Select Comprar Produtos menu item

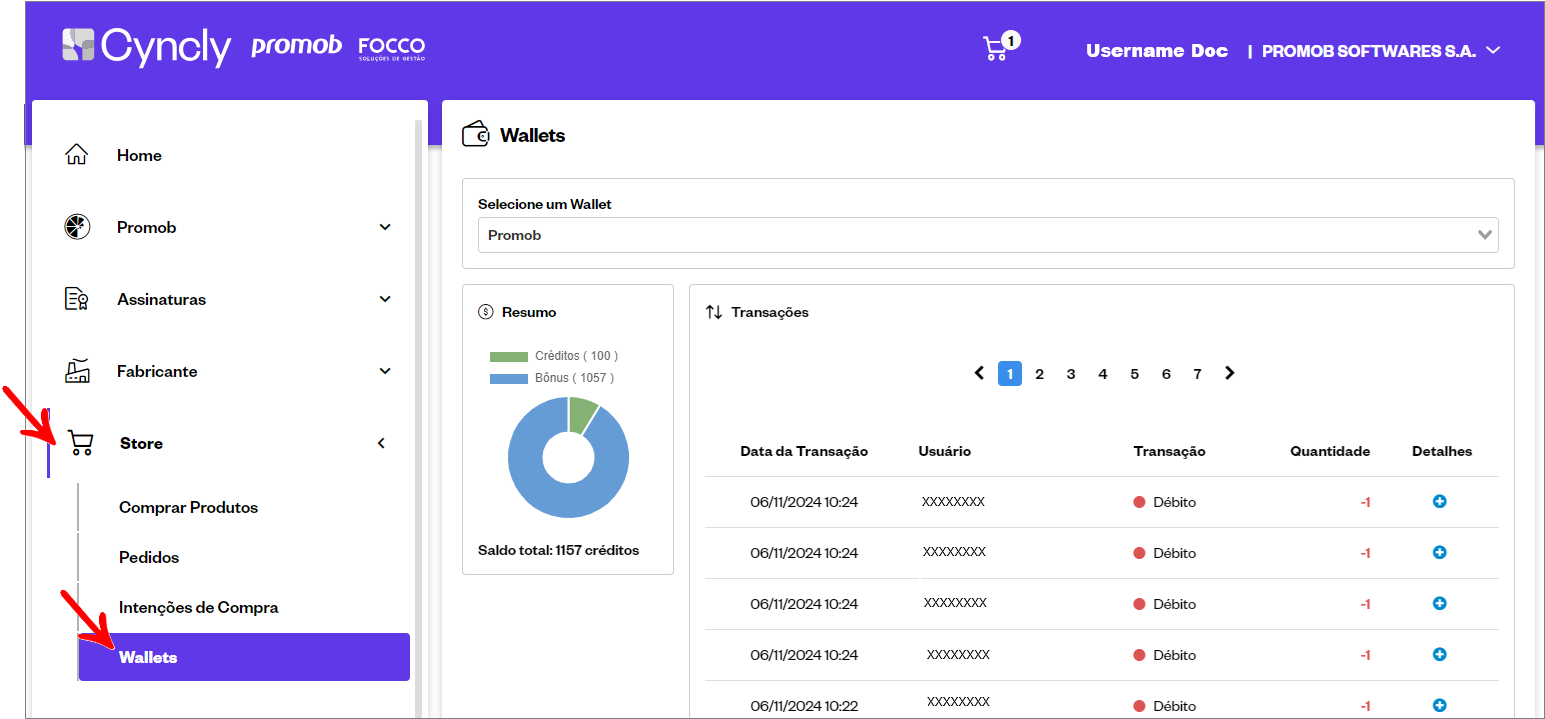point(188,507)
